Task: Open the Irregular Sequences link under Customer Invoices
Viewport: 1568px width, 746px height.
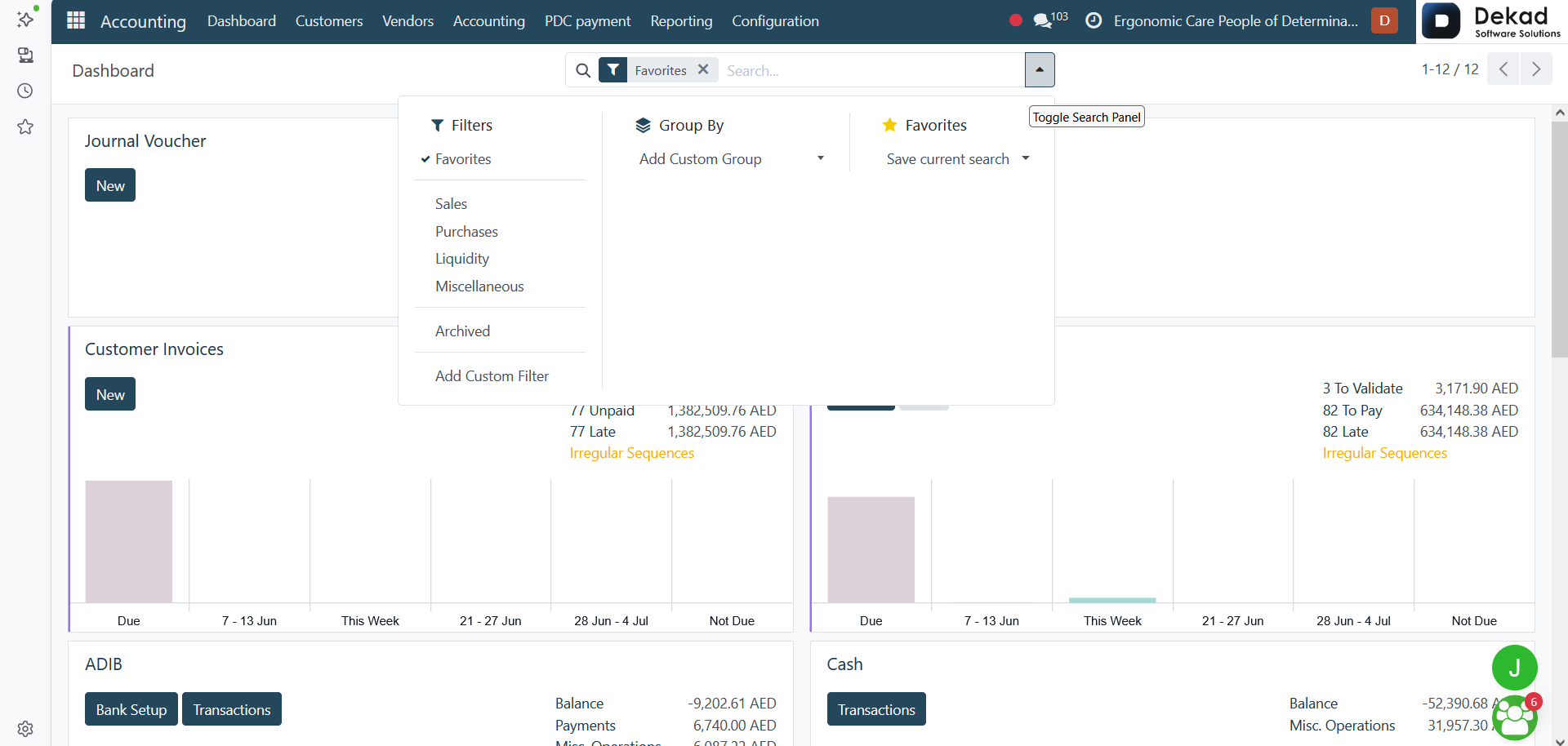Action: pos(632,453)
